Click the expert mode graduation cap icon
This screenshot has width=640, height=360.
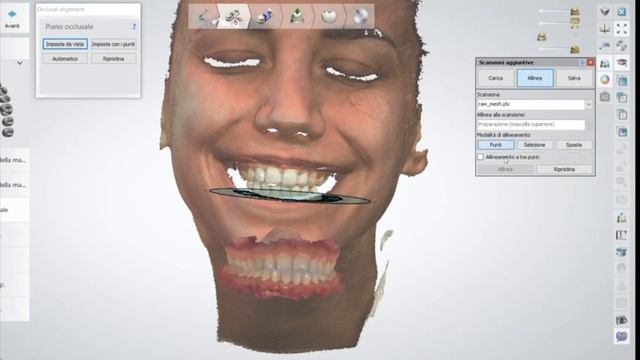(622, 63)
